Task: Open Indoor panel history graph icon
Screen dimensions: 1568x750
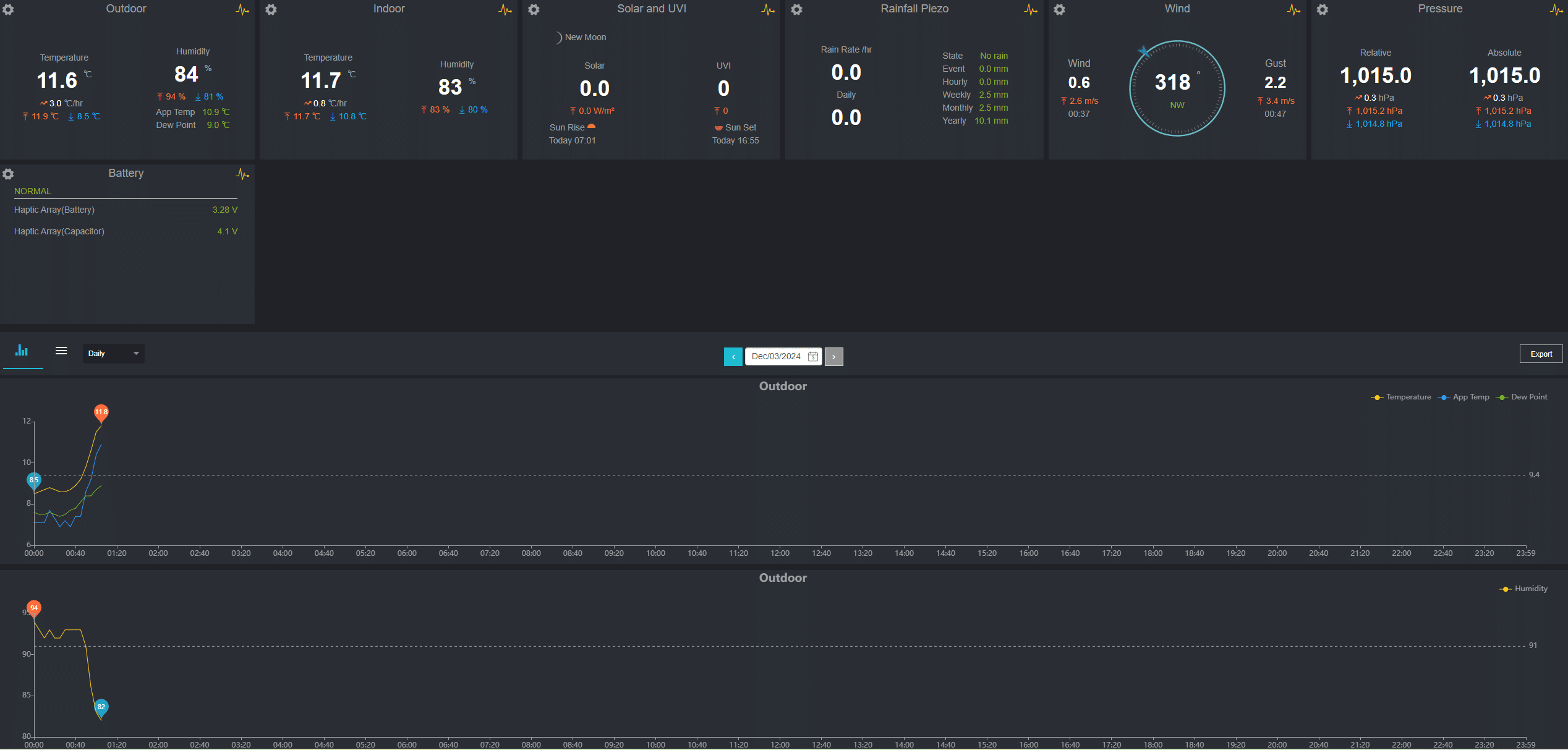Action: coord(505,9)
